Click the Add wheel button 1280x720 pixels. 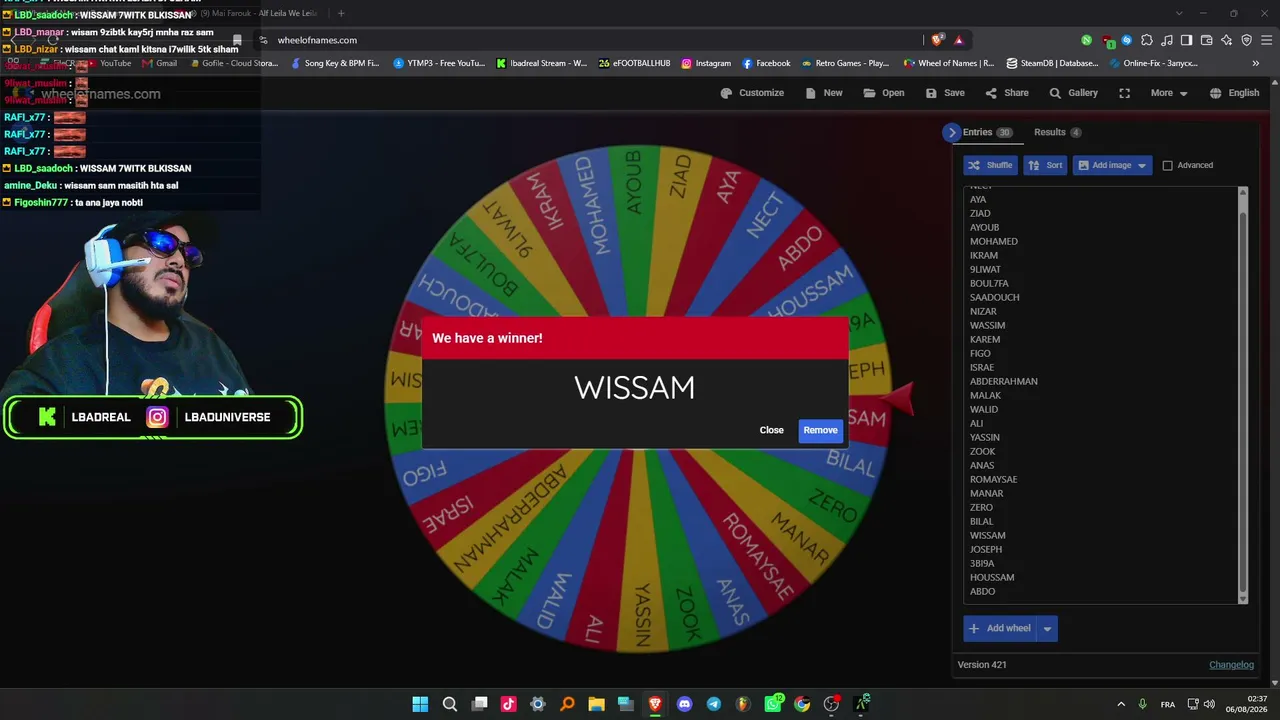point(999,628)
